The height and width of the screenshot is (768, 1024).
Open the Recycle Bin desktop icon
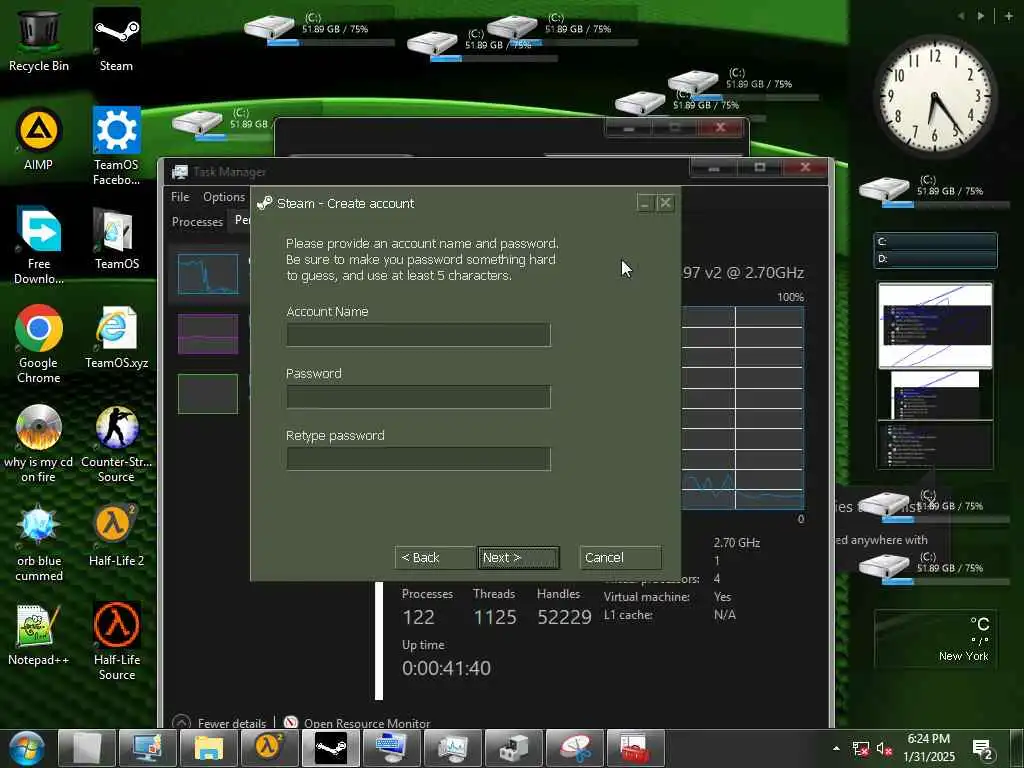(x=39, y=39)
